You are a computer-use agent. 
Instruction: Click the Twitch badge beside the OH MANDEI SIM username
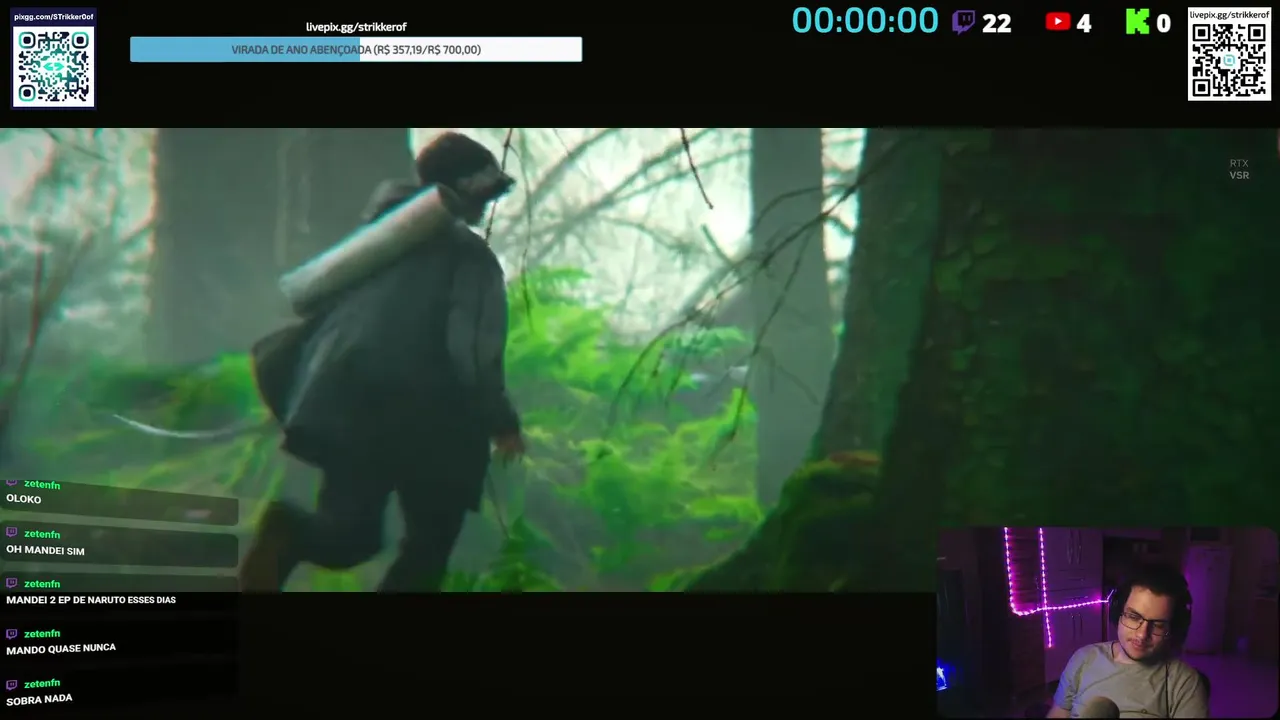[12, 533]
